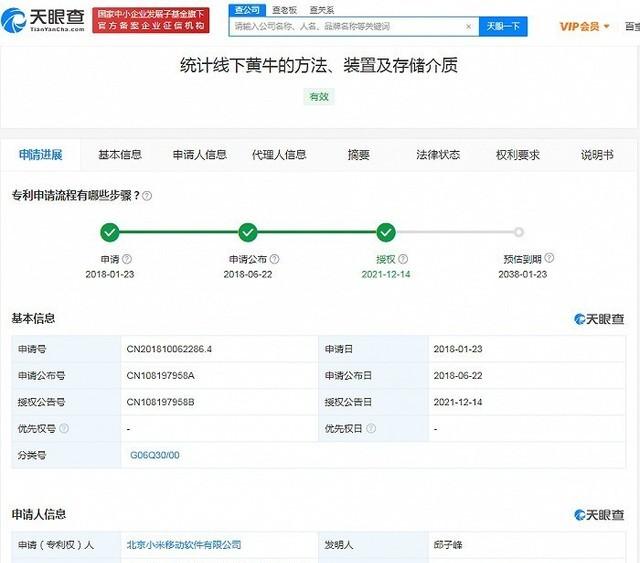Click help icon next to 预估到期 label
This screenshot has width=640, height=563.
(x=549, y=258)
